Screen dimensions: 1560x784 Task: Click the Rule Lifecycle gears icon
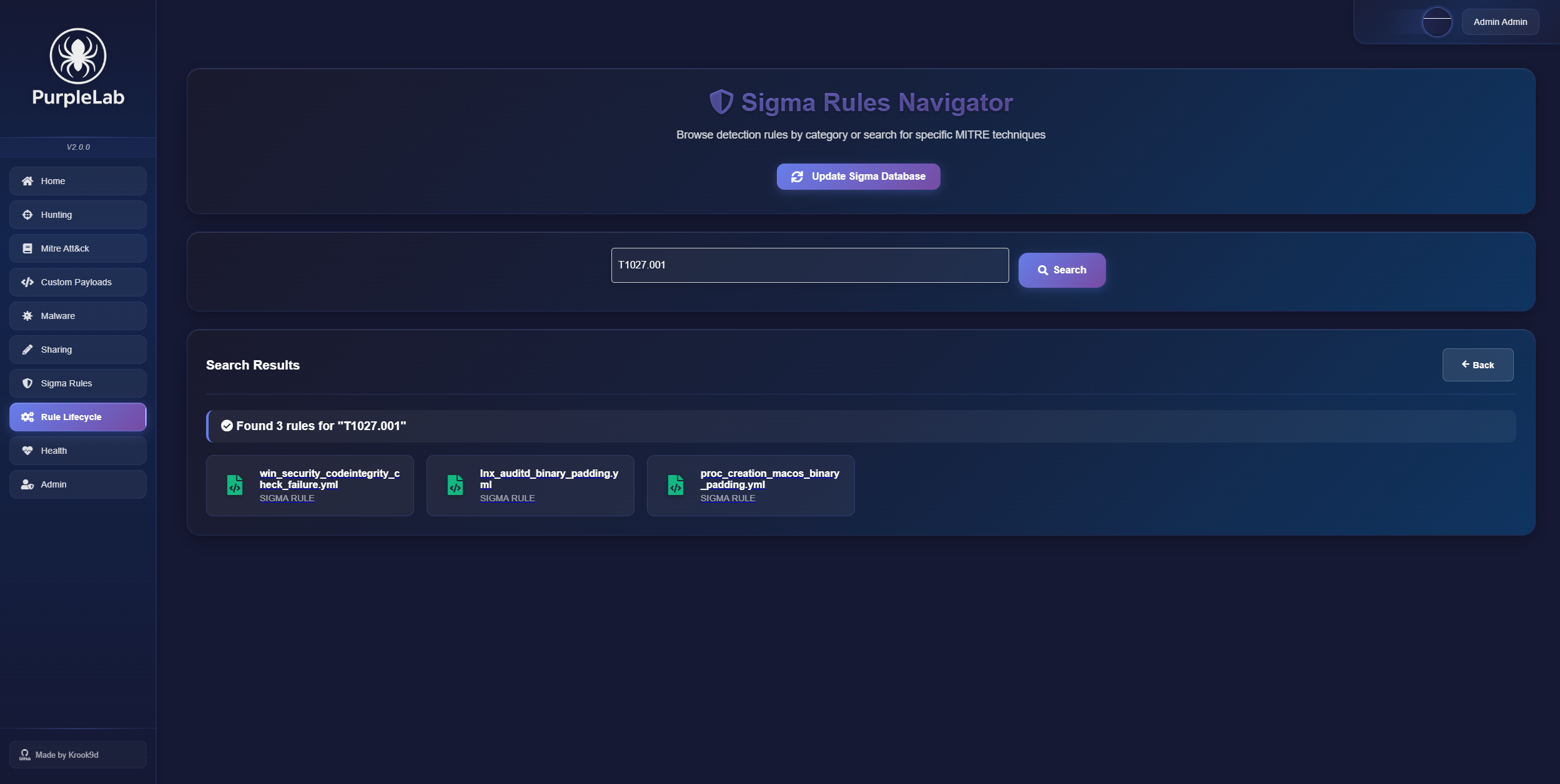[x=27, y=417]
